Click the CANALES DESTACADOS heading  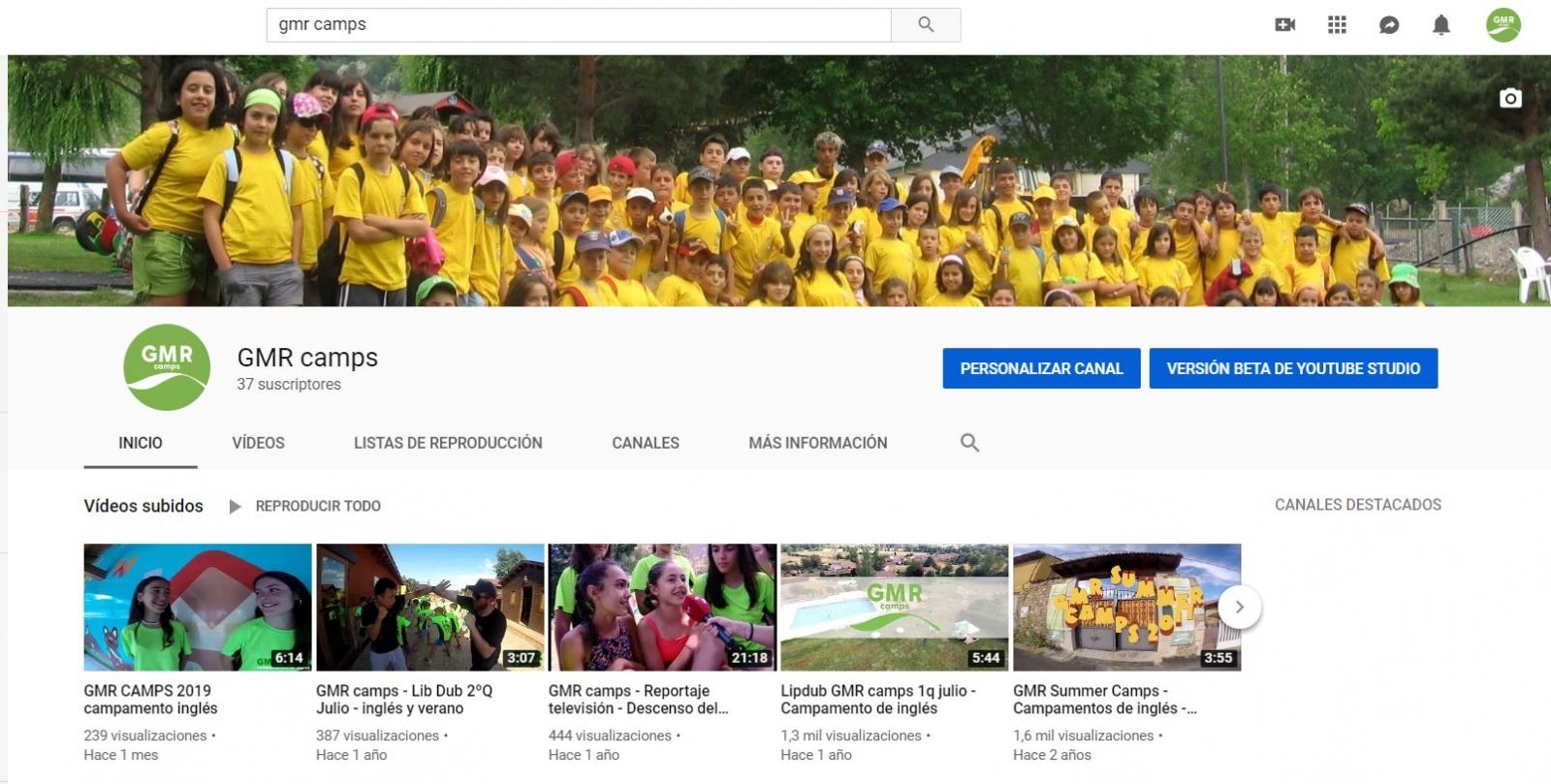pos(1358,505)
